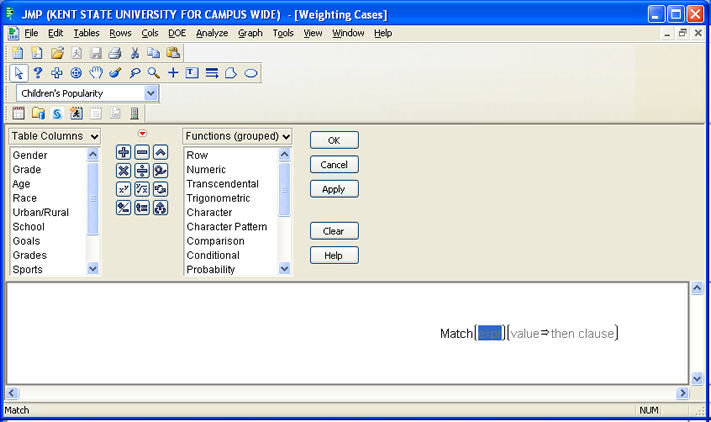This screenshot has width=711, height=422.
Task: Open the Graph menu
Action: pyautogui.click(x=250, y=33)
